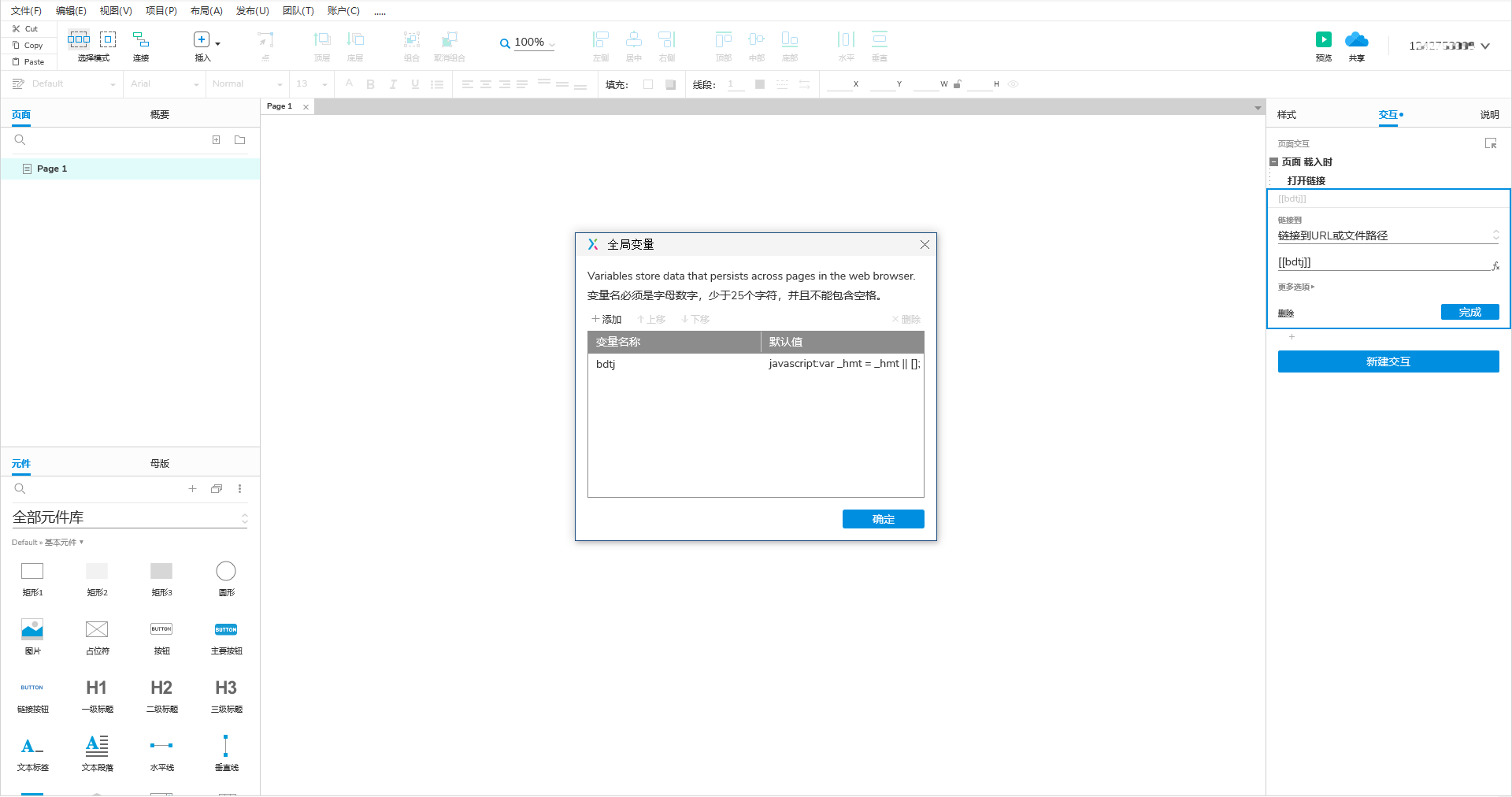Click the fill color swatch
The height and width of the screenshot is (797, 1512).
[648, 84]
